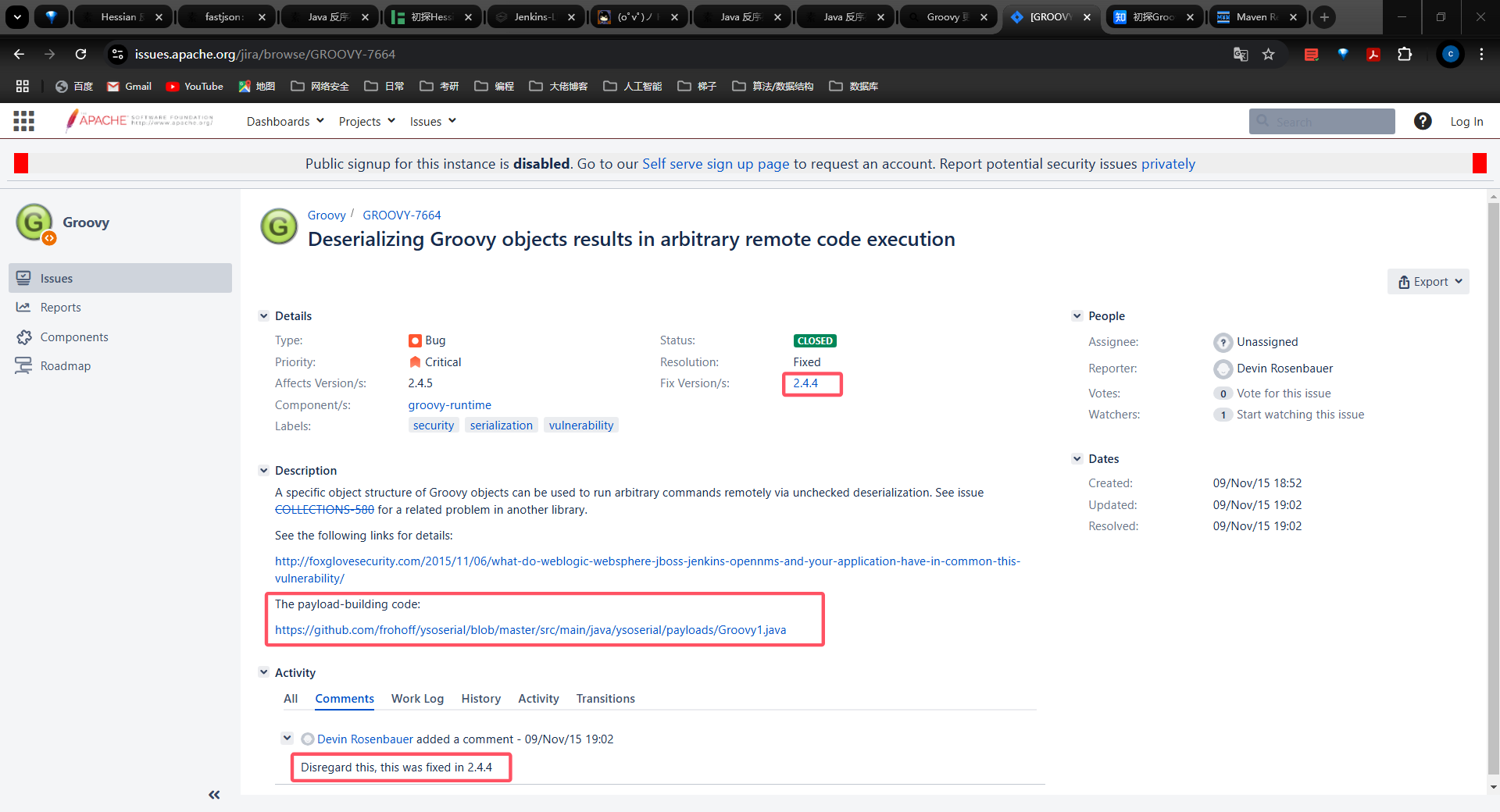Open a new browser tab with plus

tap(1324, 16)
